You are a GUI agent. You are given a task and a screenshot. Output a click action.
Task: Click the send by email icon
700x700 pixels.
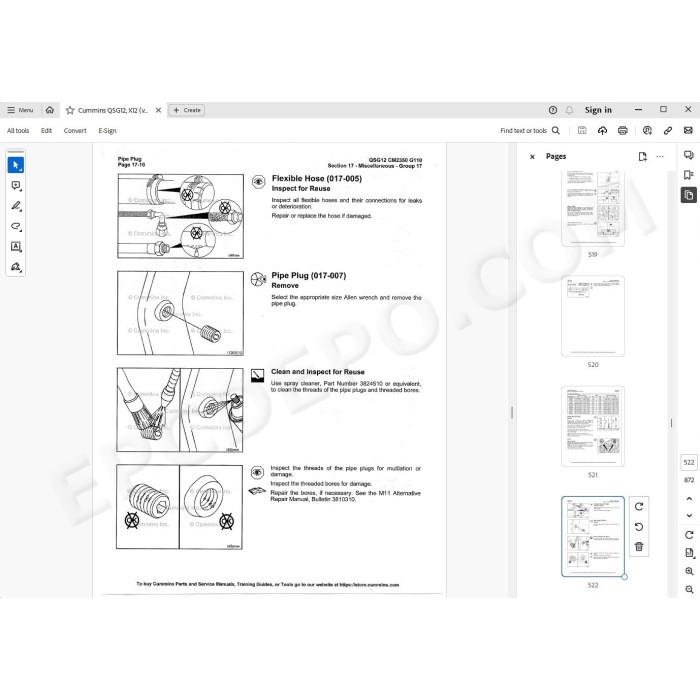(x=688, y=130)
